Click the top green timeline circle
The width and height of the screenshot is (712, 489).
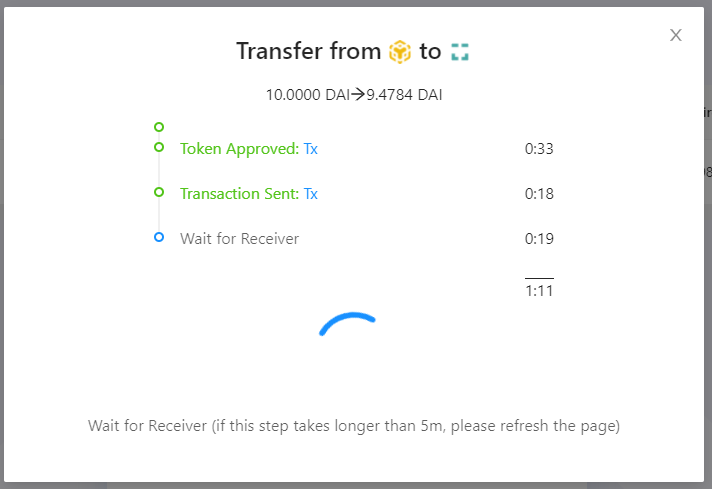tap(159, 127)
